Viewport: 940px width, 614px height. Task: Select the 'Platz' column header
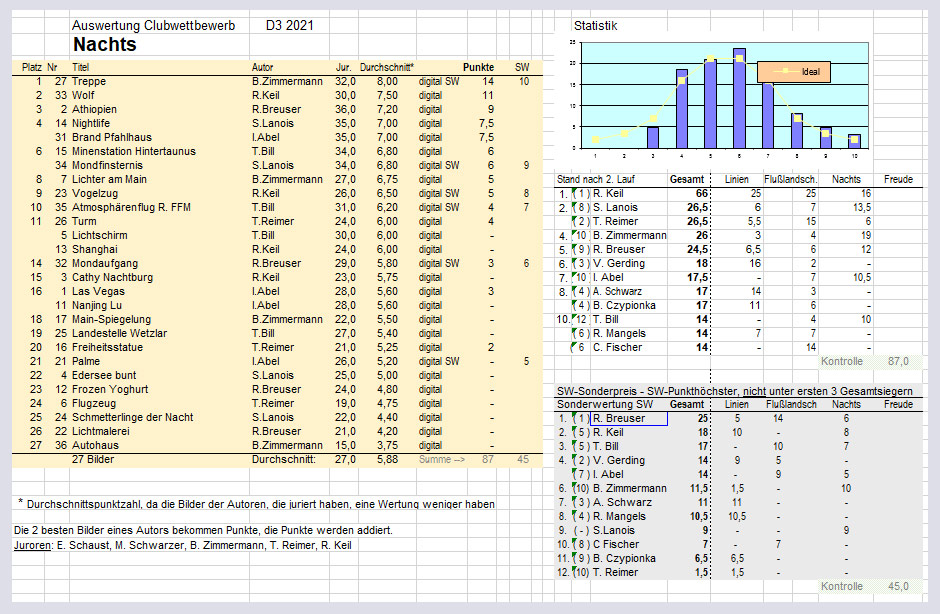[x=32, y=67]
